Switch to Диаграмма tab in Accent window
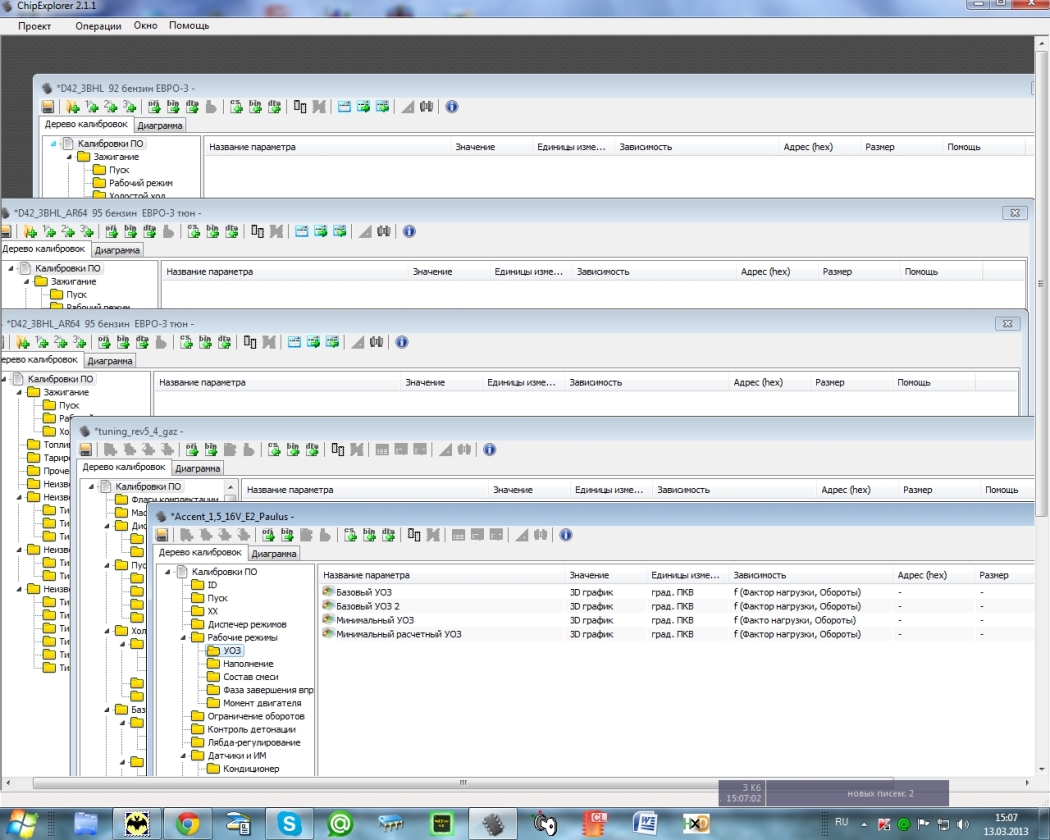1050x840 pixels. coord(274,553)
